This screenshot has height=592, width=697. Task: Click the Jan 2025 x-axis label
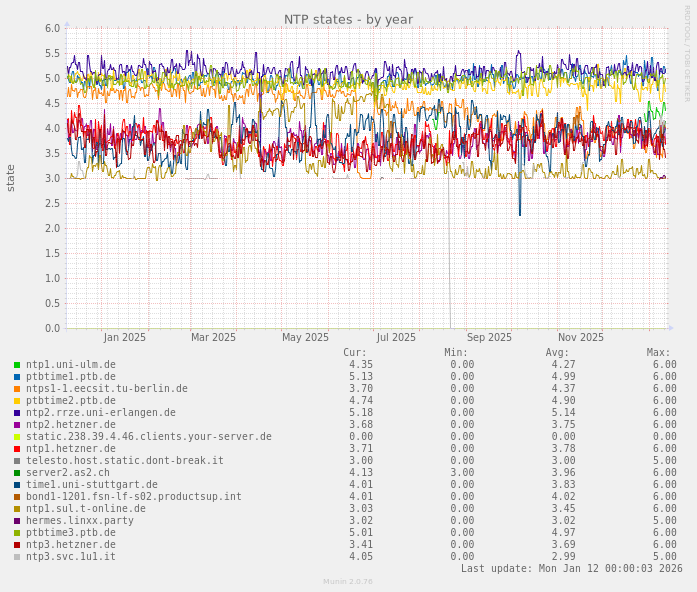pyautogui.click(x=125, y=338)
